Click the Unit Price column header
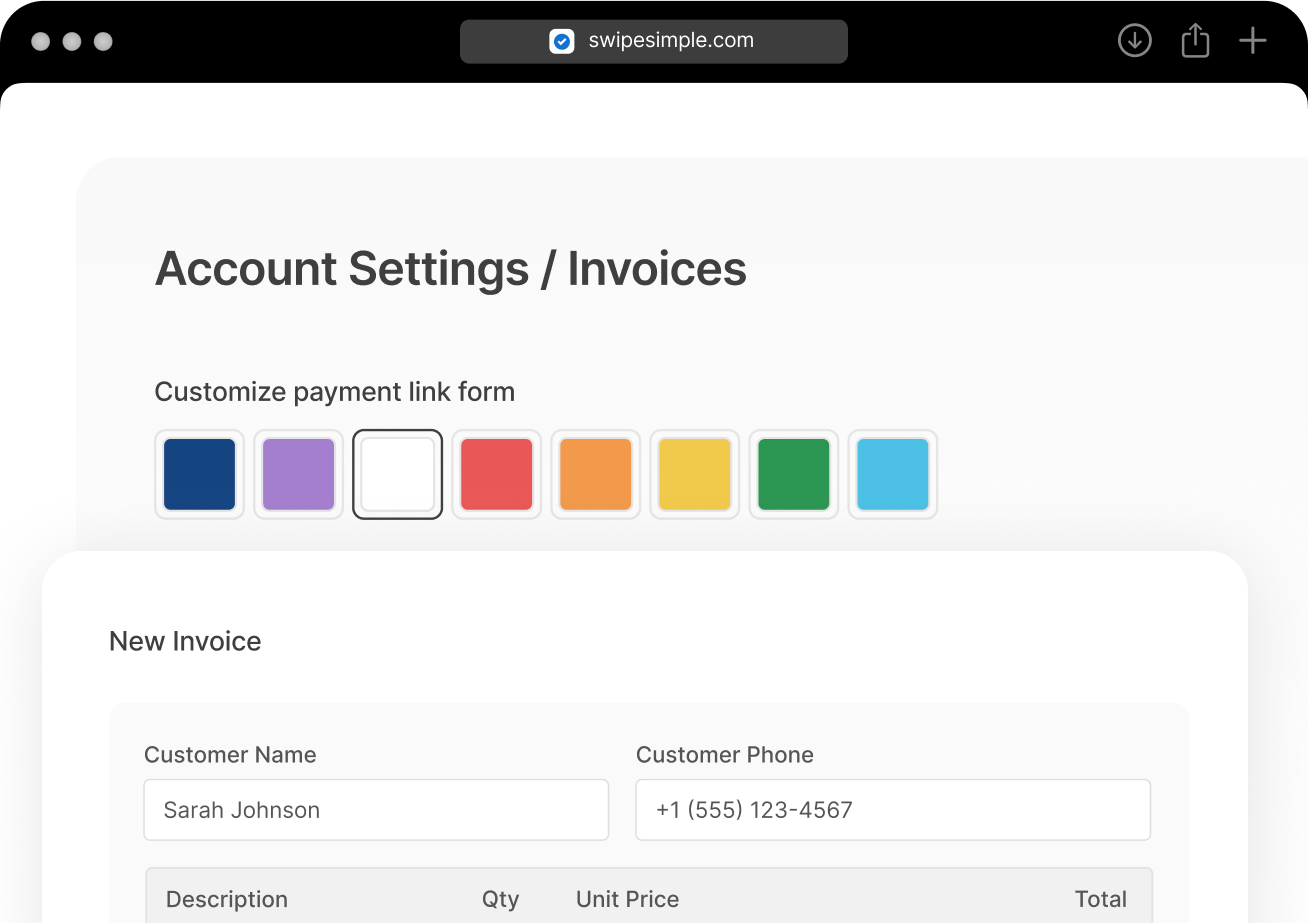This screenshot has height=923, width=1308. [x=628, y=899]
